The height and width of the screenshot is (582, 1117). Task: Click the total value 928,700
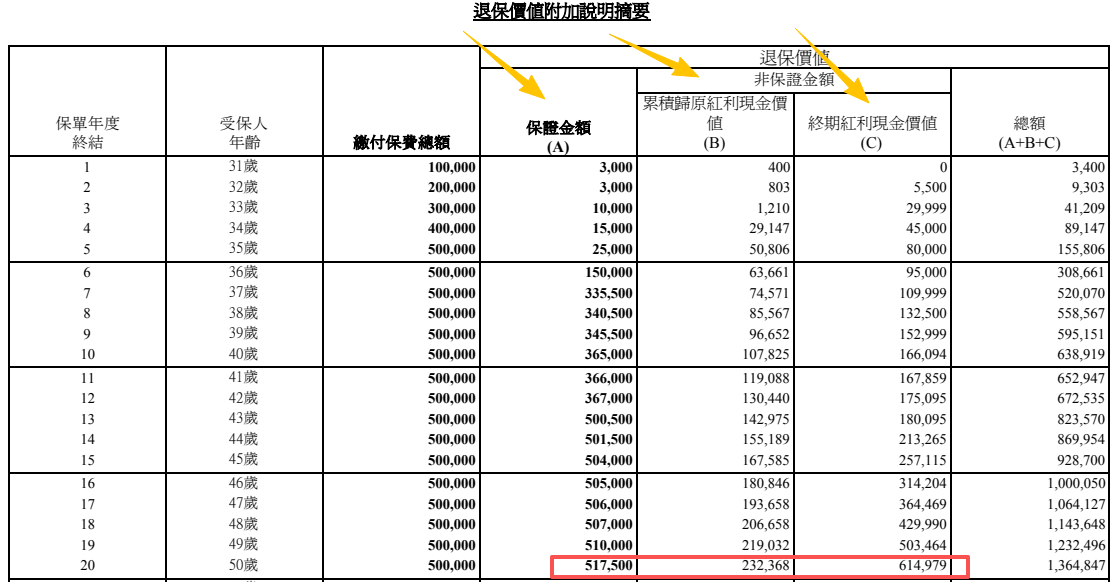click(x=1081, y=460)
